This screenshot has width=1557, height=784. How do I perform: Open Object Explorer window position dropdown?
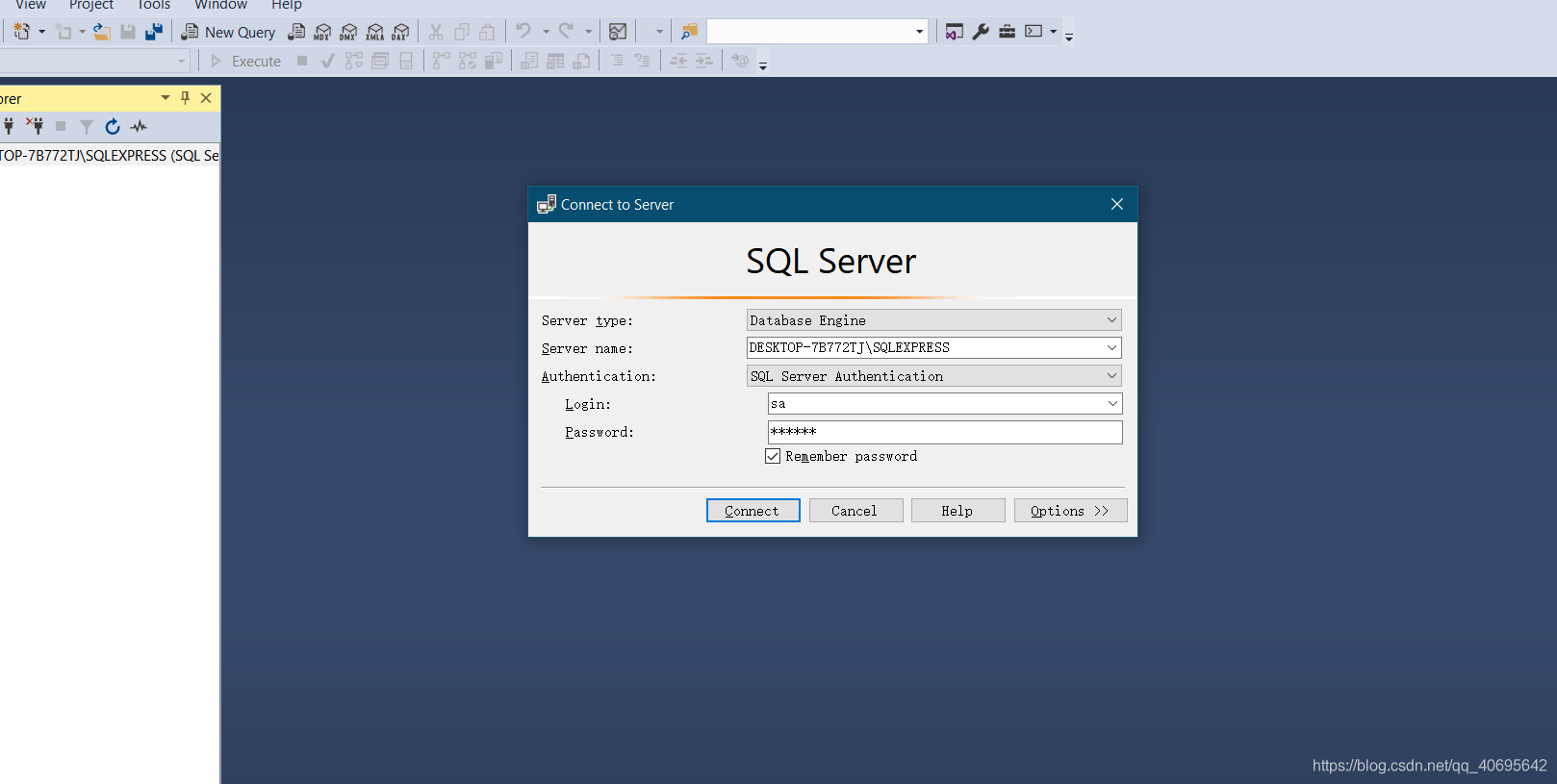click(x=166, y=98)
